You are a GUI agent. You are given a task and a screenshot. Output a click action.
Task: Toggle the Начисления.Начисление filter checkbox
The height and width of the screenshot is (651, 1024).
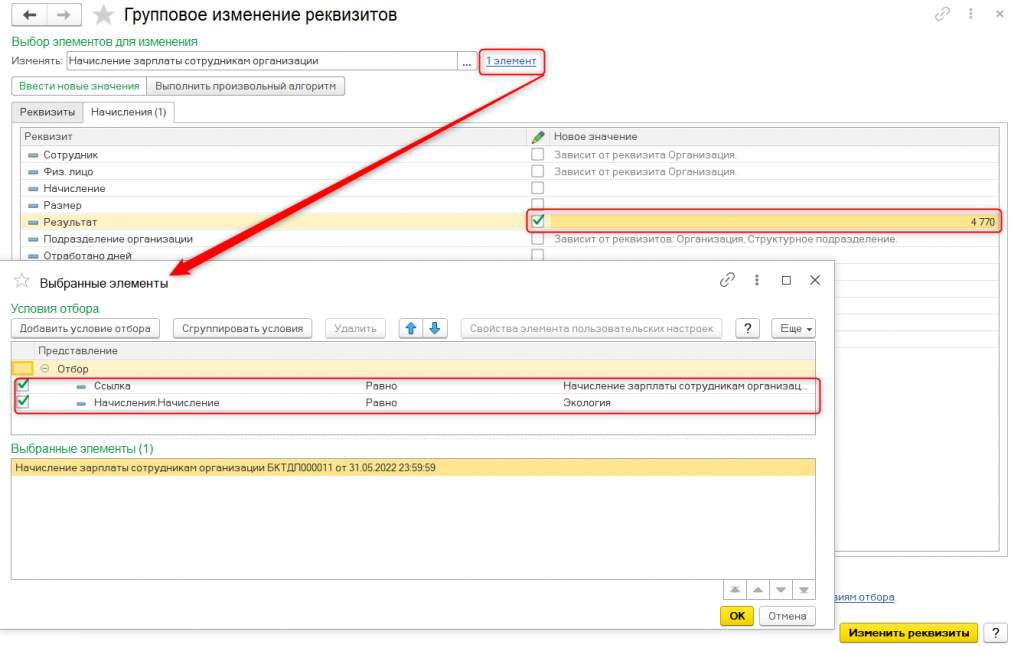pos(23,402)
